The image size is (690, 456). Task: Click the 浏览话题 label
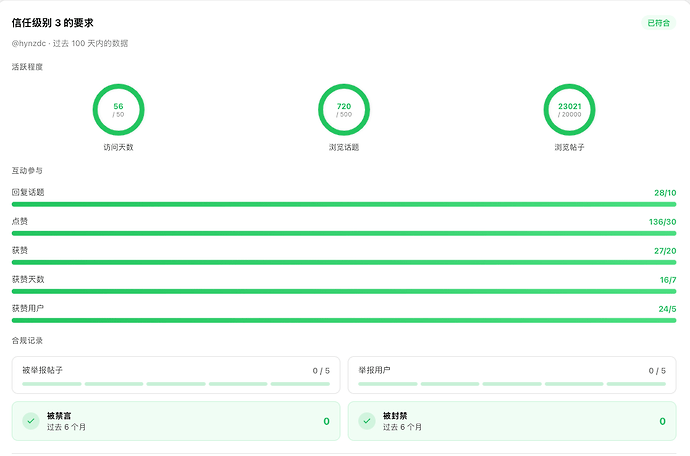point(344,147)
